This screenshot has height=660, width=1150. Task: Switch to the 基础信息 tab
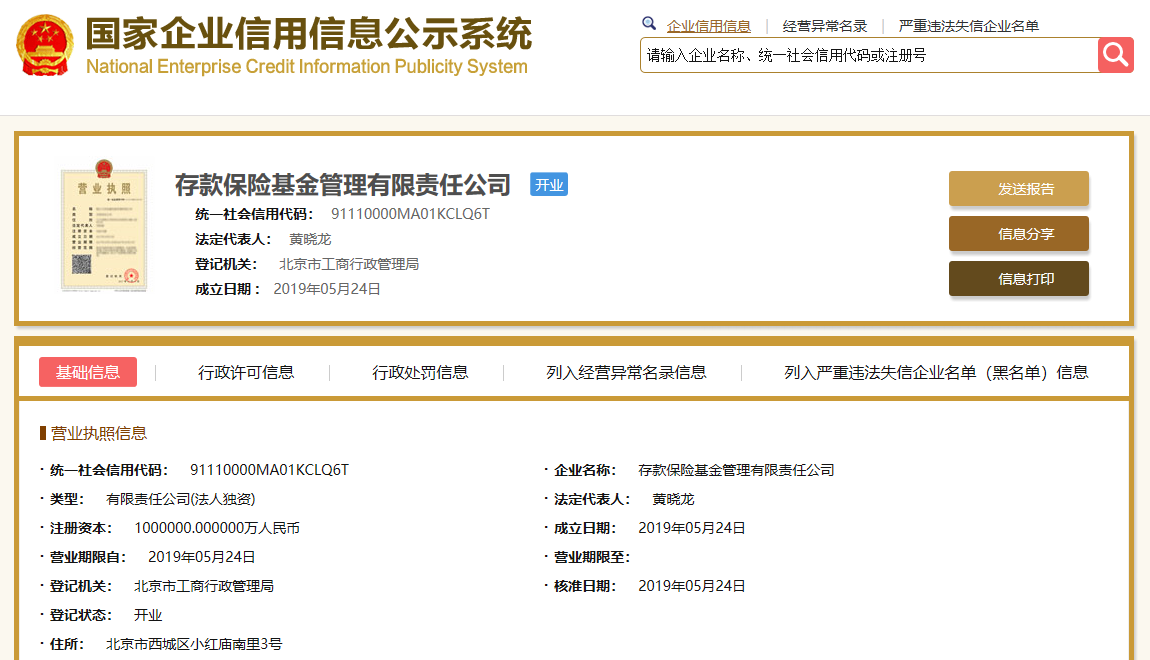pyautogui.click(x=88, y=372)
